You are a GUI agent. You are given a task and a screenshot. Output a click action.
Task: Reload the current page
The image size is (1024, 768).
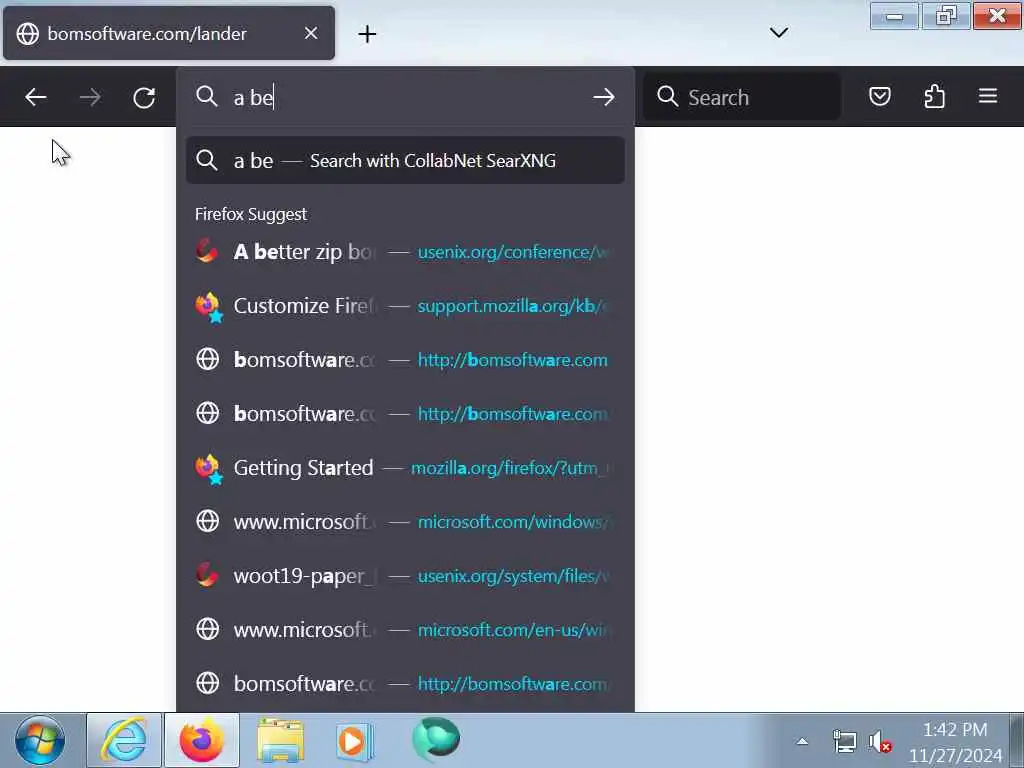[144, 97]
